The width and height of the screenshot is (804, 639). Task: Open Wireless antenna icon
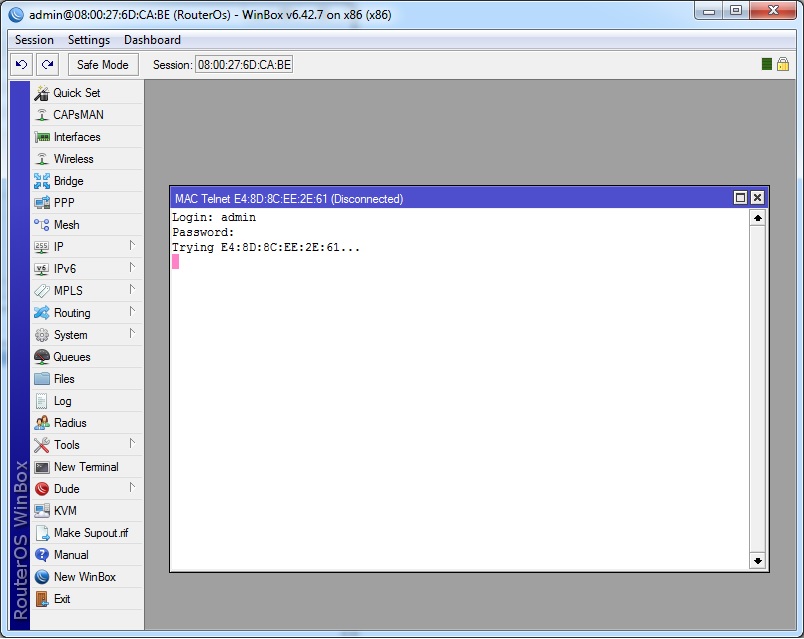pyautogui.click(x=42, y=159)
